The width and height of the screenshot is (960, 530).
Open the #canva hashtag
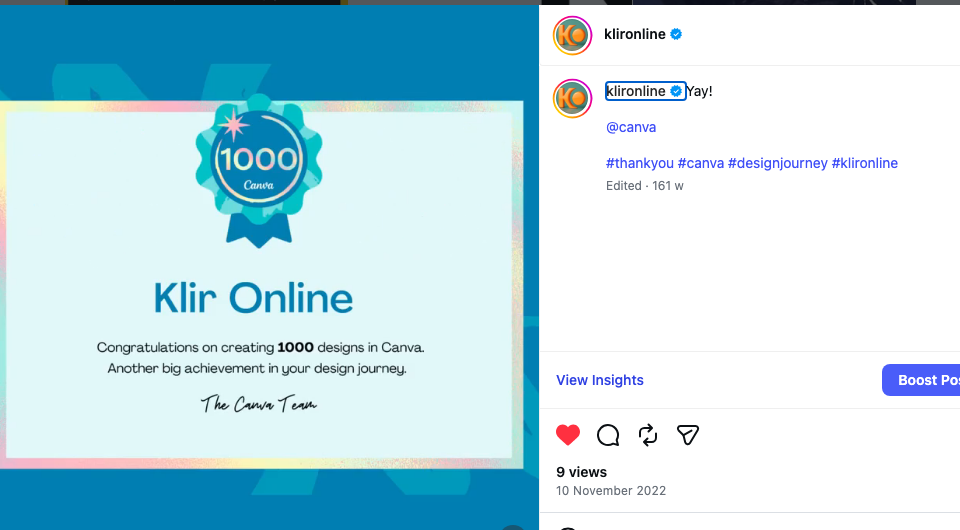(x=700, y=163)
